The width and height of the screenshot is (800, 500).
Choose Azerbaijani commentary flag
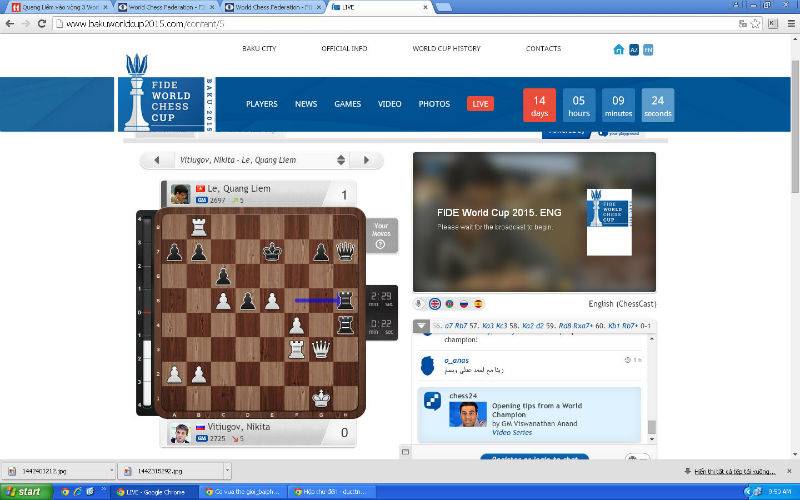pyautogui.click(x=449, y=304)
